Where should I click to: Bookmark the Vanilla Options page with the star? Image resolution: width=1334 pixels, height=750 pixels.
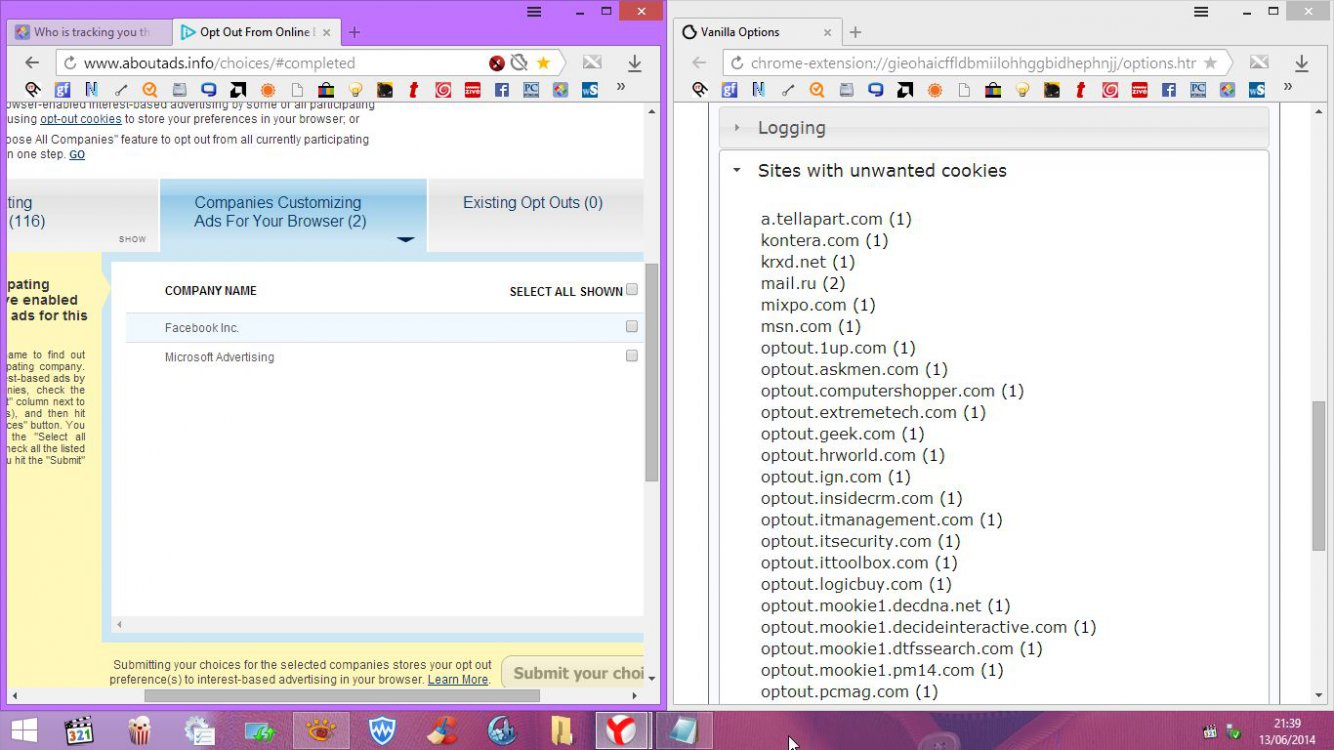point(1210,63)
